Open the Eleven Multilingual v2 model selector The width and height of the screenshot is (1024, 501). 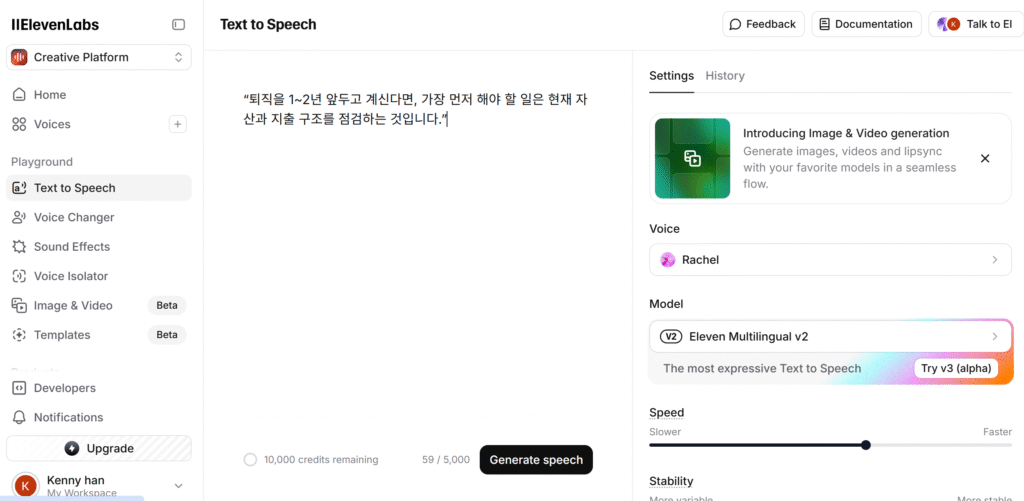[830, 336]
